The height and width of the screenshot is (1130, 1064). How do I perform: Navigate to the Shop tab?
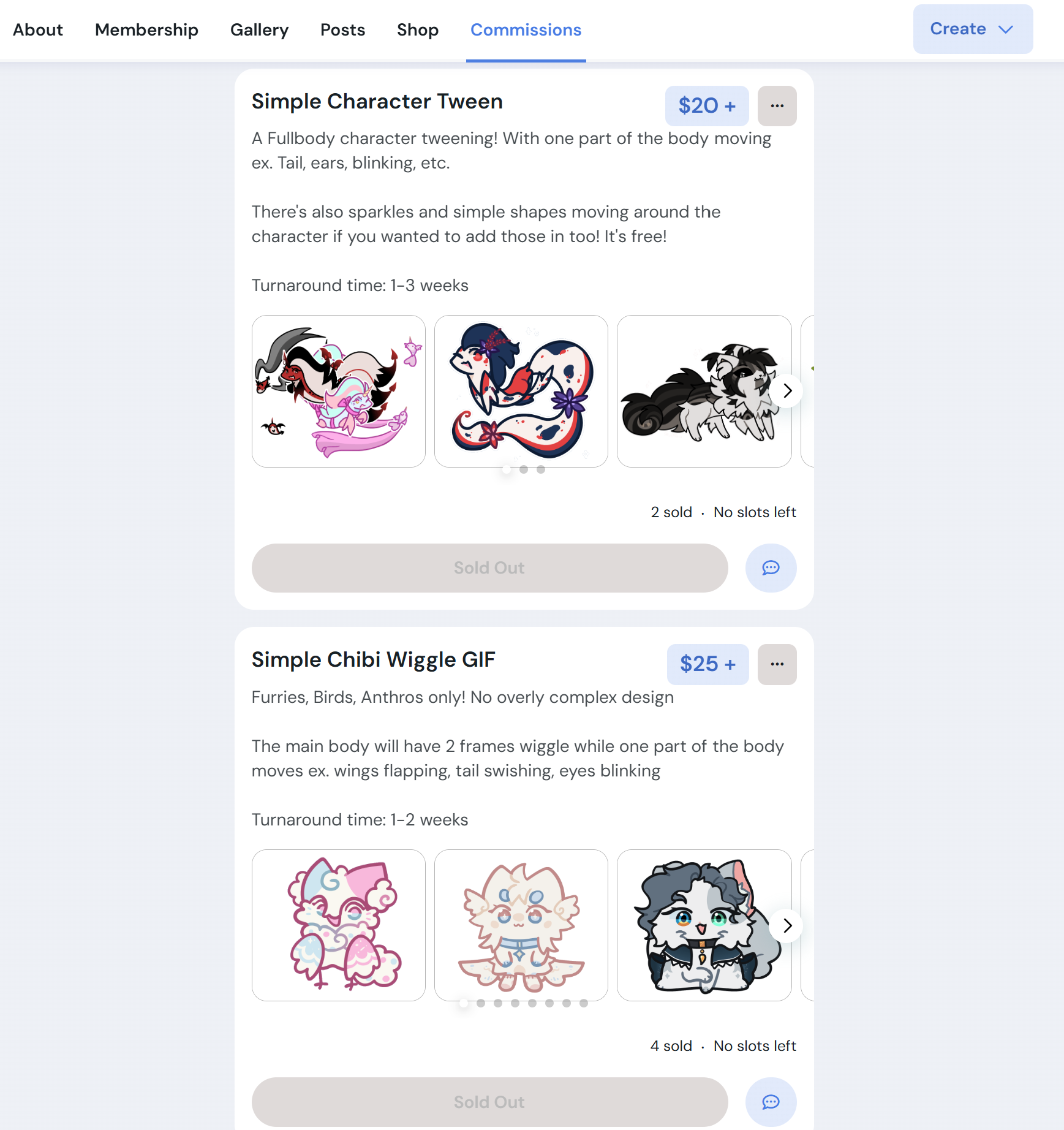[x=418, y=29]
